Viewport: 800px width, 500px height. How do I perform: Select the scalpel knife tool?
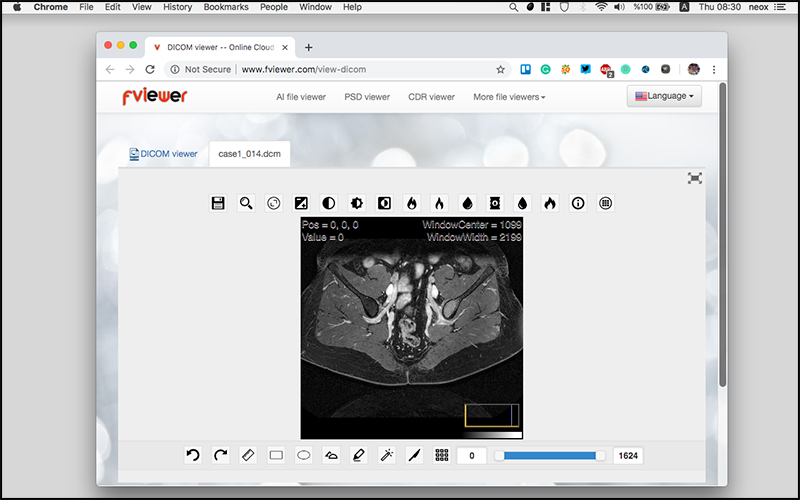(x=414, y=455)
